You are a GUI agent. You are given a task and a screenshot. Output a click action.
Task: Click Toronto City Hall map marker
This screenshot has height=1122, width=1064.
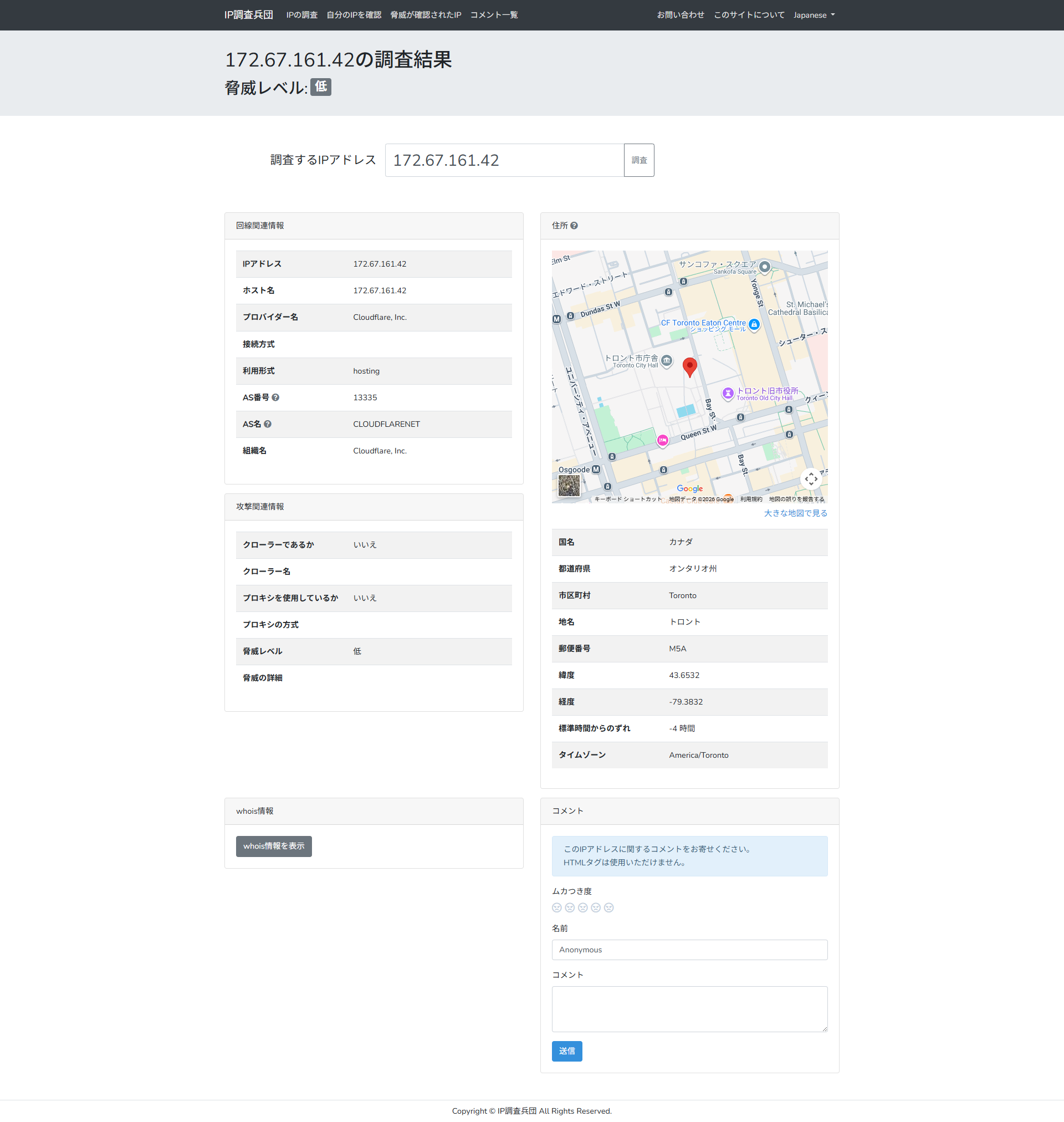(667, 360)
